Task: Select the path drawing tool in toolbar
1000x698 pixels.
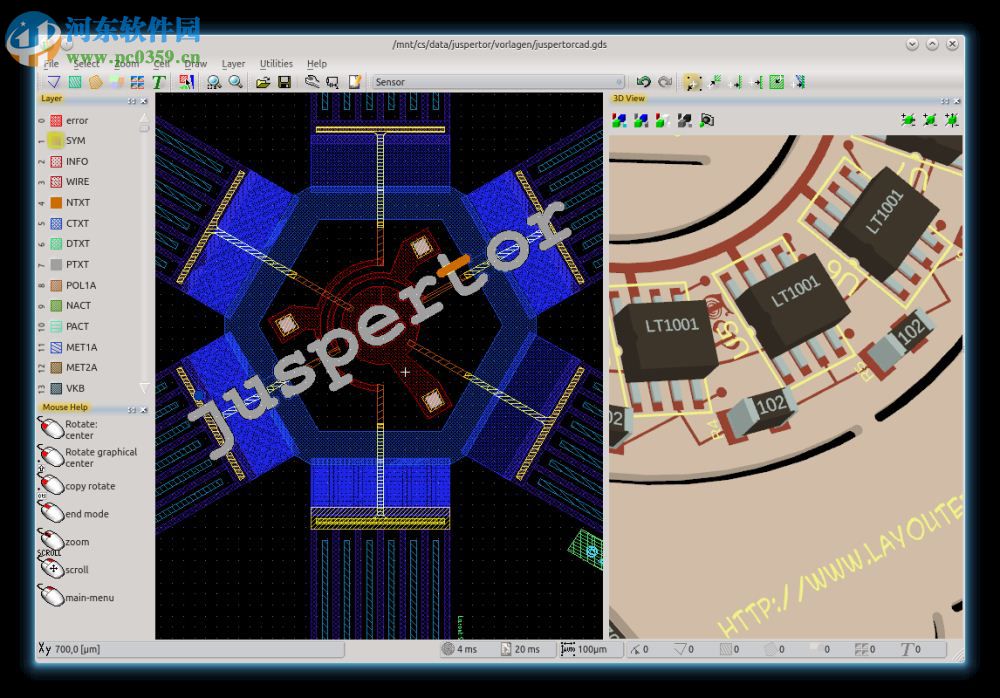Action: (x=54, y=82)
